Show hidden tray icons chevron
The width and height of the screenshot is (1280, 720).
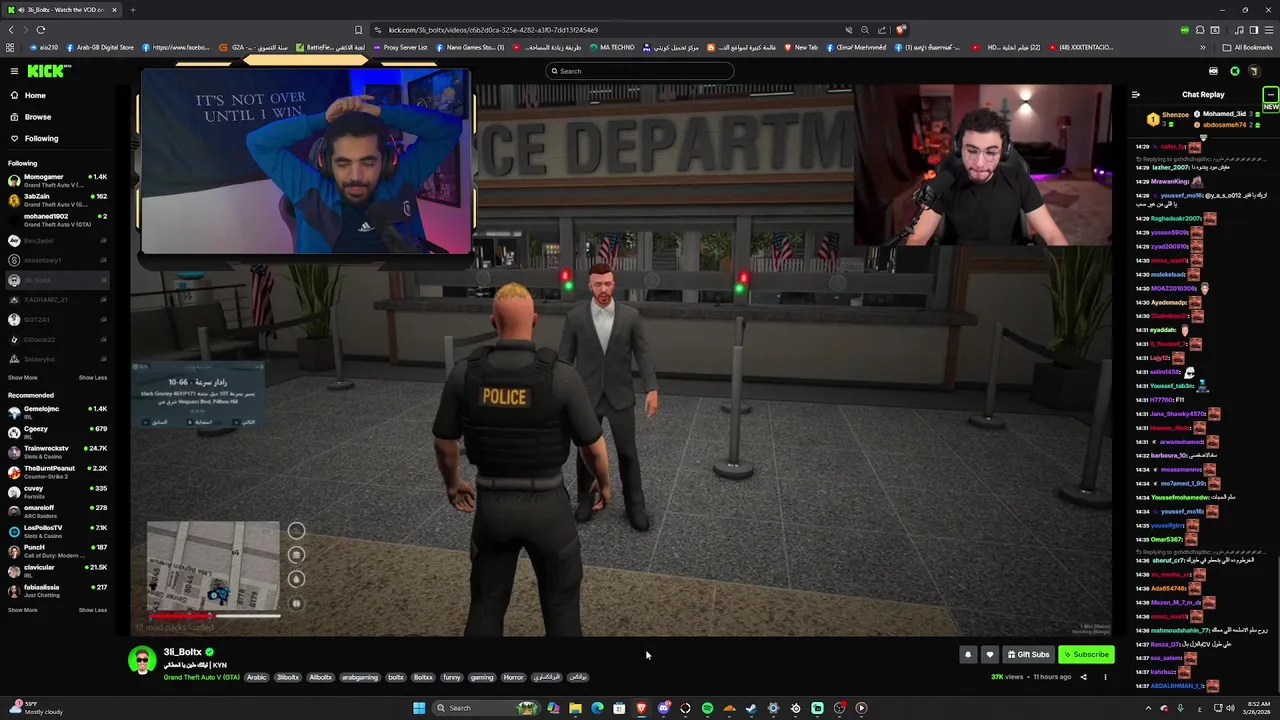click(x=1147, y=708)
